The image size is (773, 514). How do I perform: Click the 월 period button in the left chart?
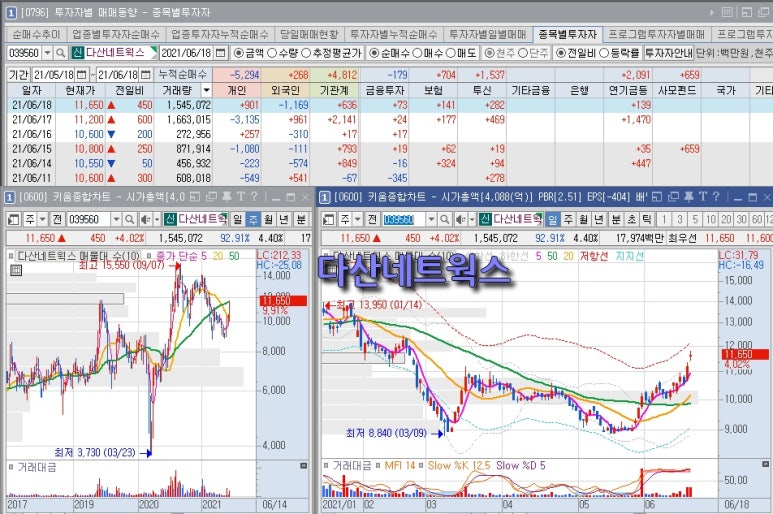268,219
